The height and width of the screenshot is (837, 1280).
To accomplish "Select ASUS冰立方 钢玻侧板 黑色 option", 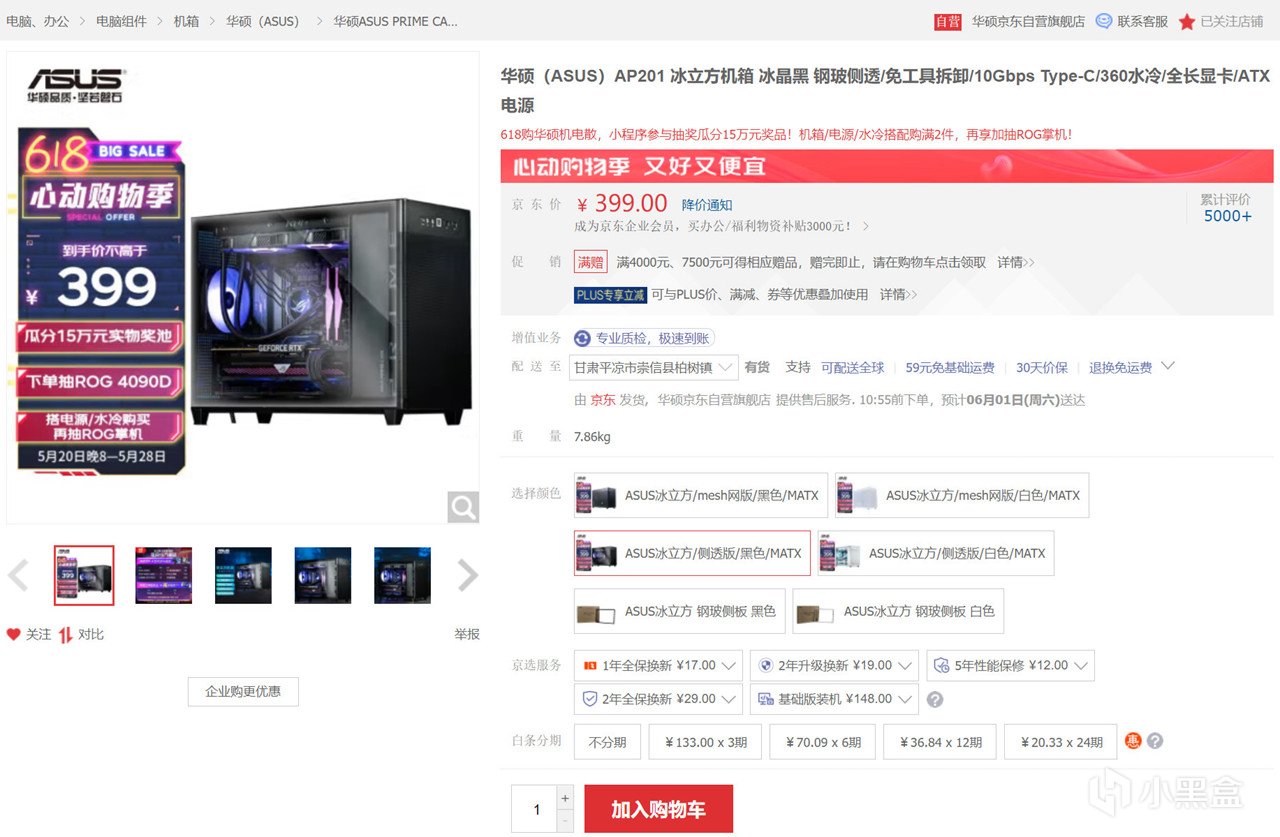I will (679, 611).
